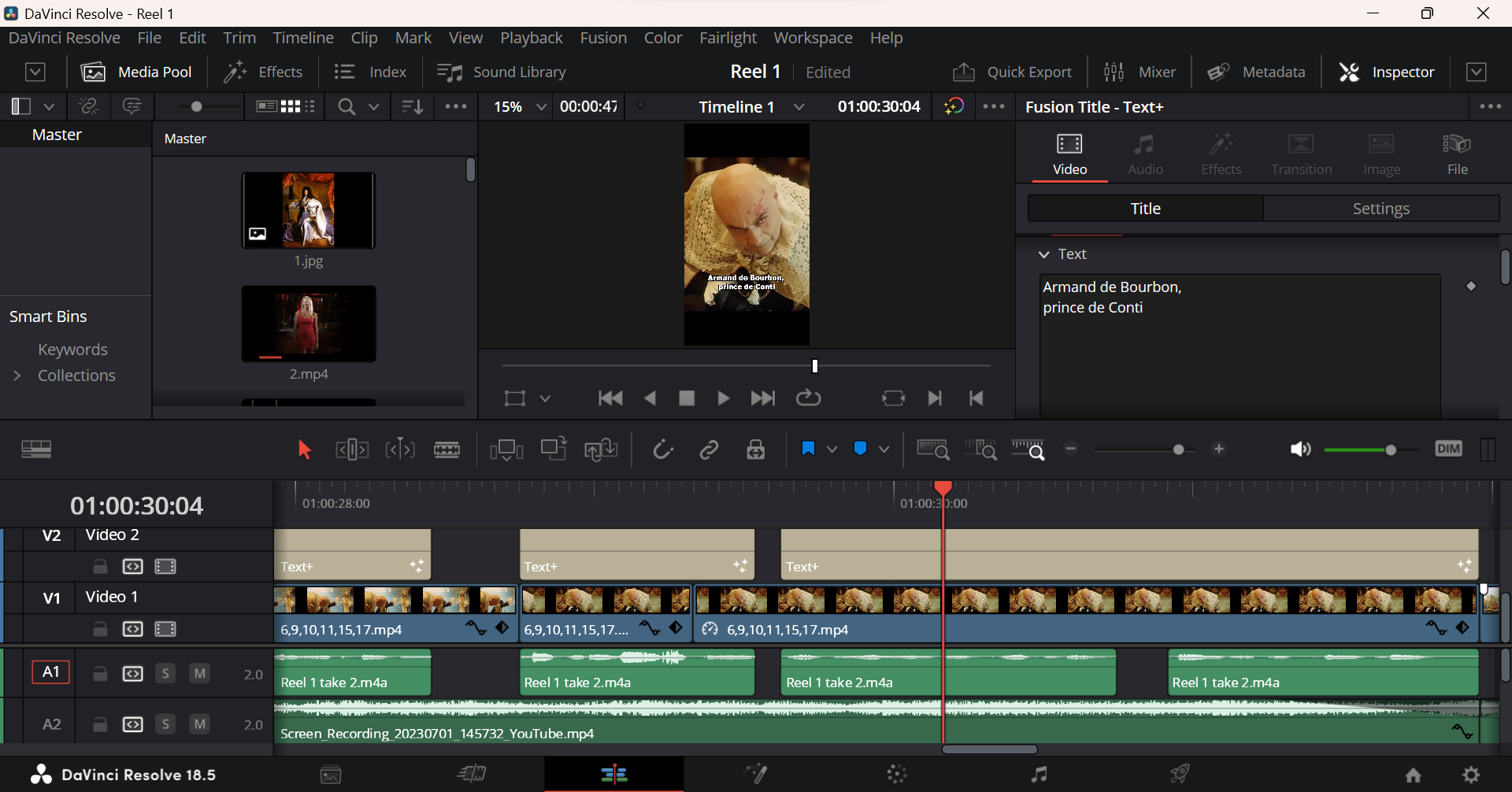1512x792 pixels.
Task: Open the flag color dropdown arrow
Action: (x=832, y=450)
